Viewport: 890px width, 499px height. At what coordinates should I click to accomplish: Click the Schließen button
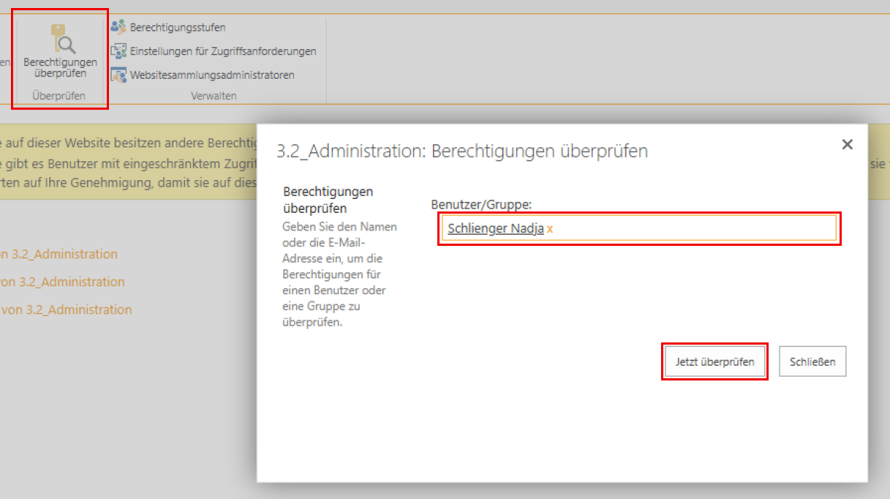812,362
